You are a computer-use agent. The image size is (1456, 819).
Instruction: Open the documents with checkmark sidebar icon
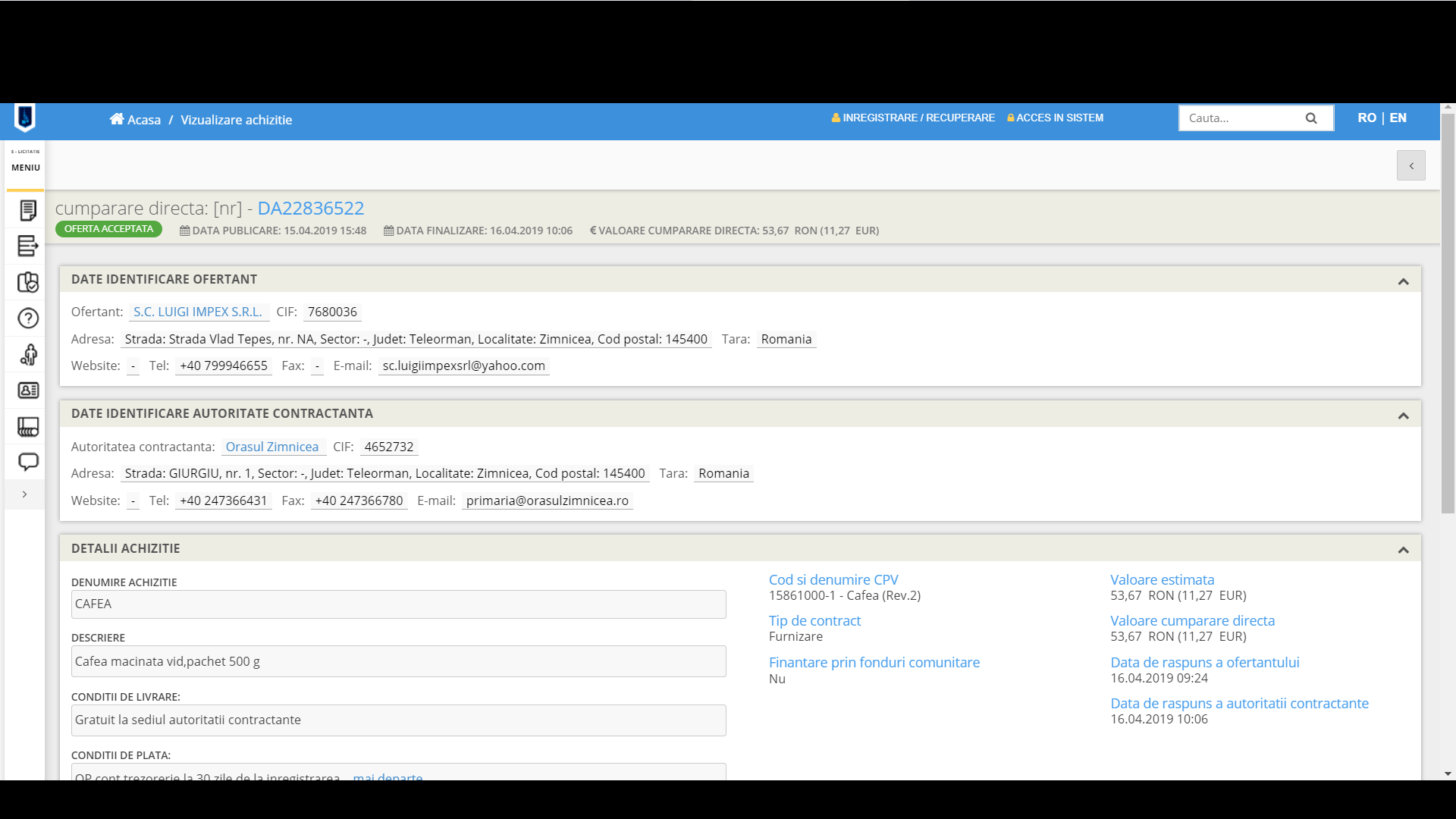[28, 282]
